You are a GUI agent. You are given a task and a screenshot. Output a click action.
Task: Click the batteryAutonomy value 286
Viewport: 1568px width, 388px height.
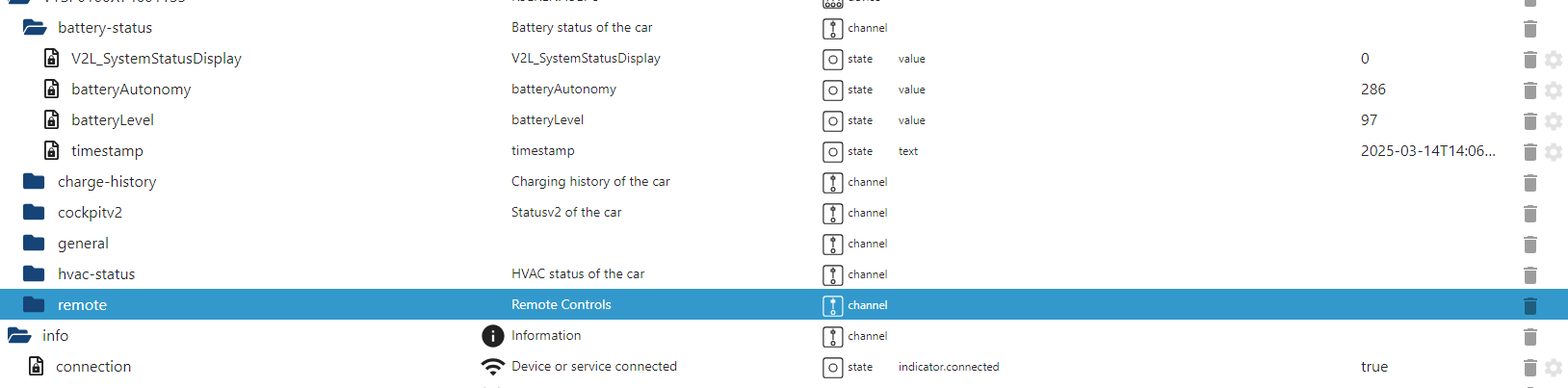click(1373, 90)
